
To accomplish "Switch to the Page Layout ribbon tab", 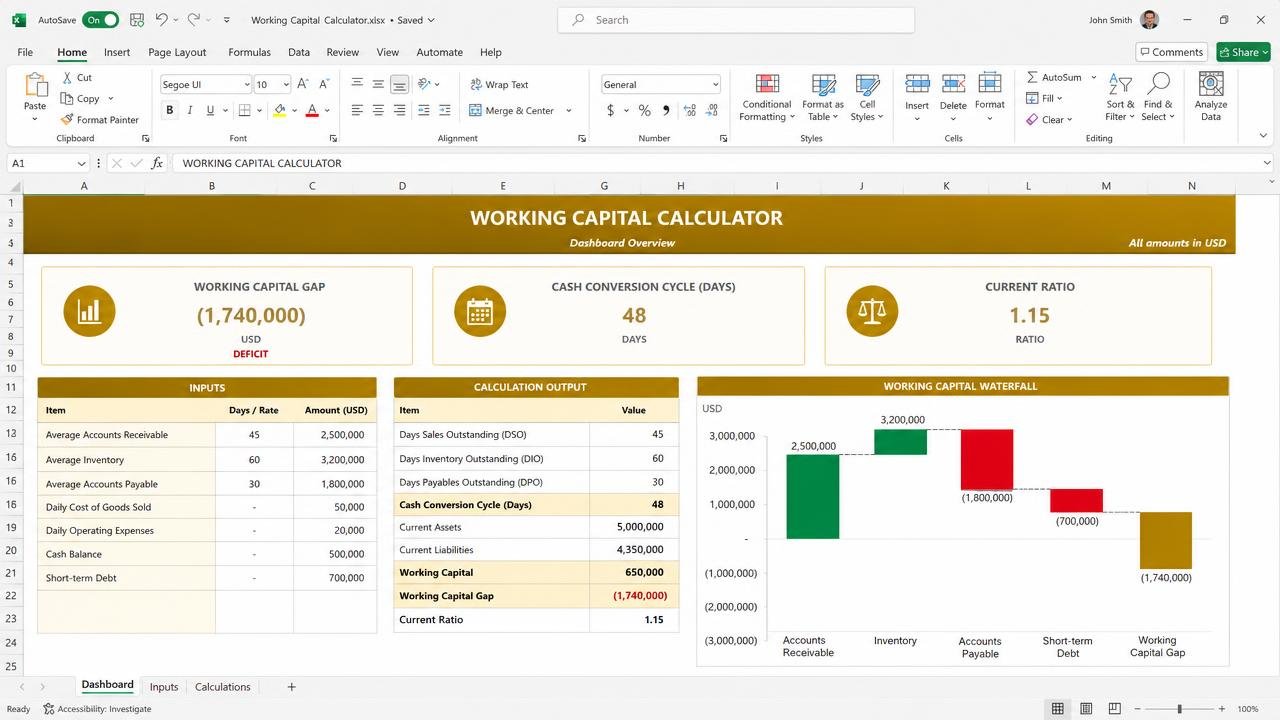I will click(x=177, y=52).
